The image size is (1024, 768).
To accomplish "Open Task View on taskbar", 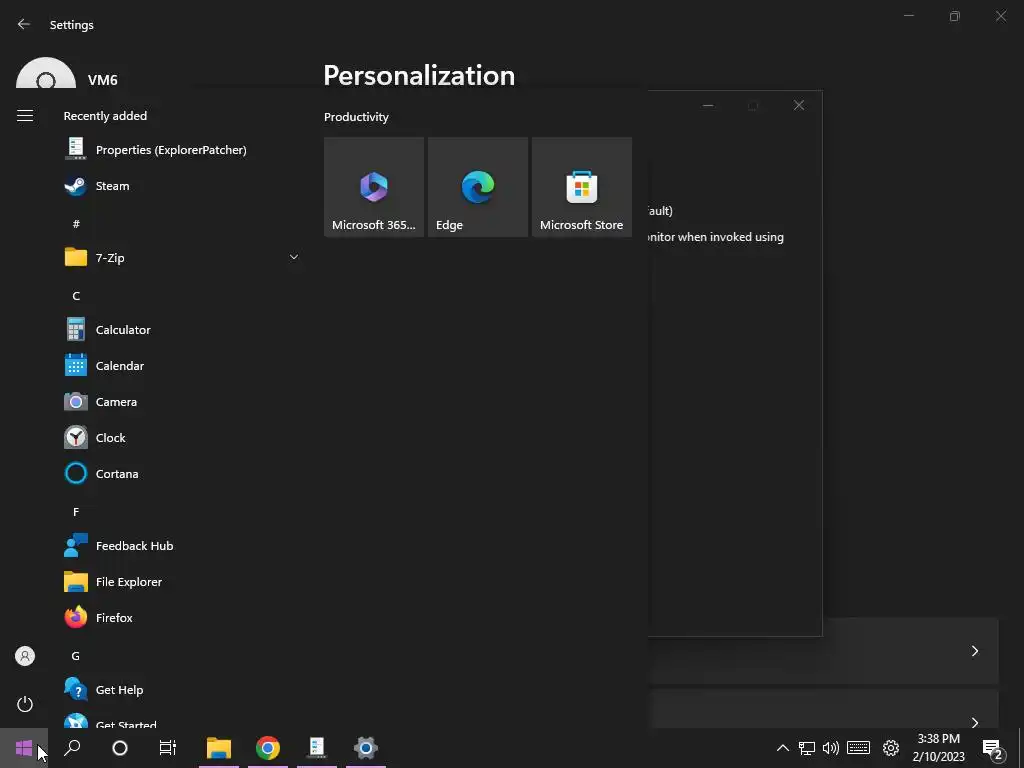I will [x=168, y=748].
